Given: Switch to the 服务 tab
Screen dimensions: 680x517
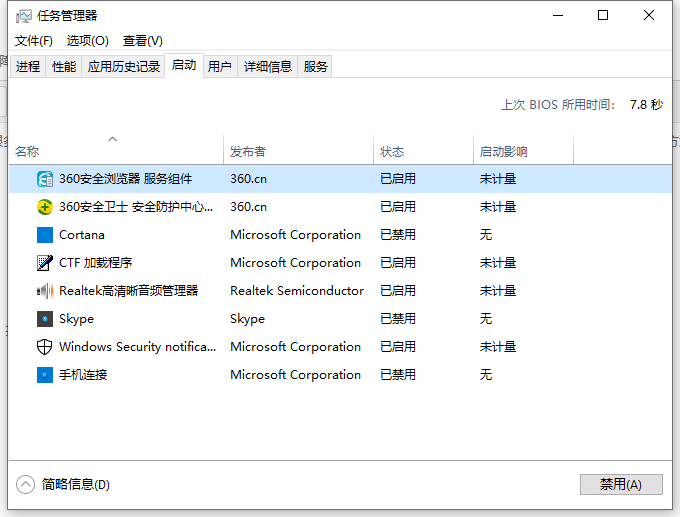Looking at the screenshot, I should [316, 67].
